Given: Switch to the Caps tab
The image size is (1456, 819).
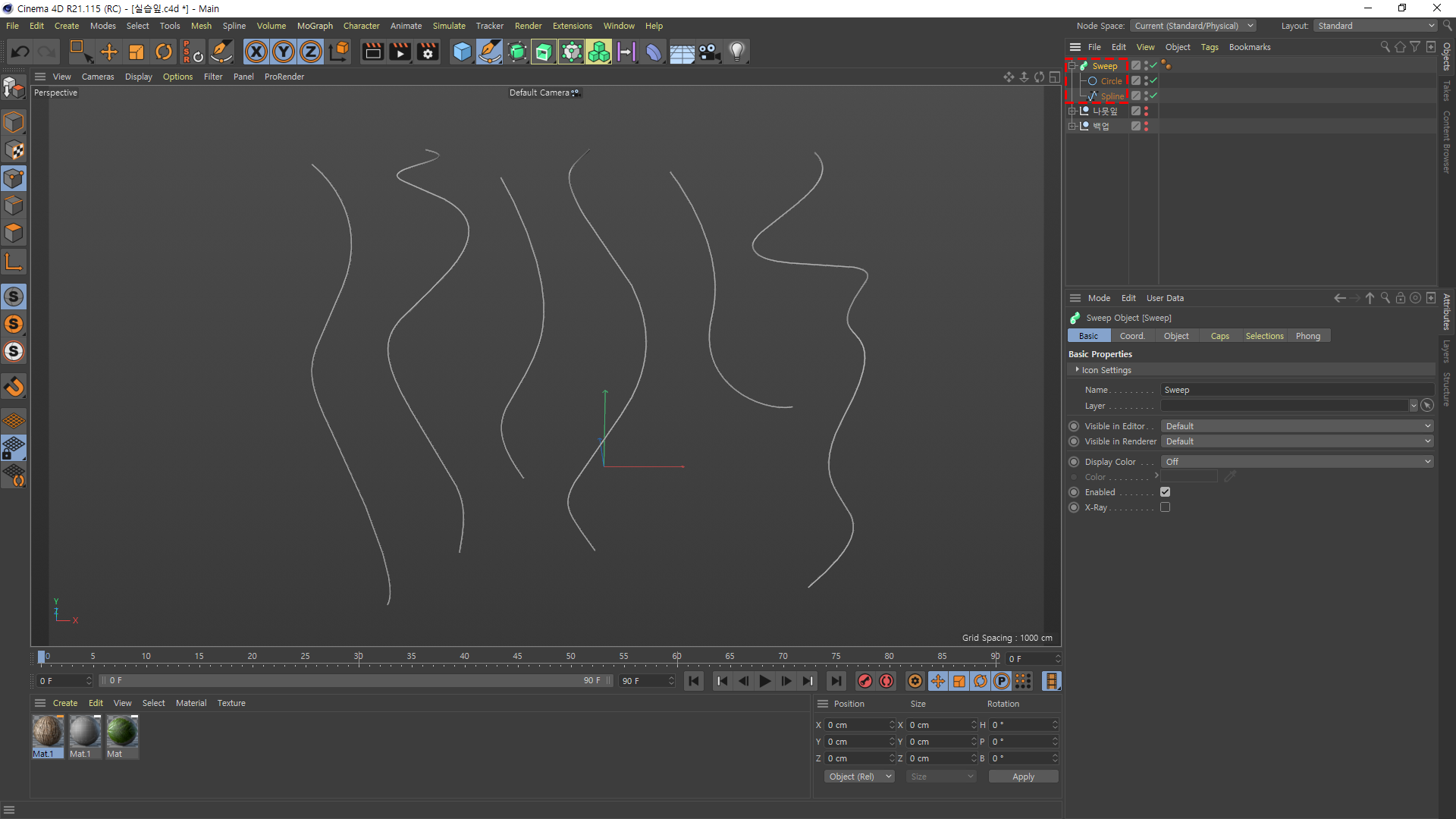Looking at the screenshot, I should [1219, 336].
